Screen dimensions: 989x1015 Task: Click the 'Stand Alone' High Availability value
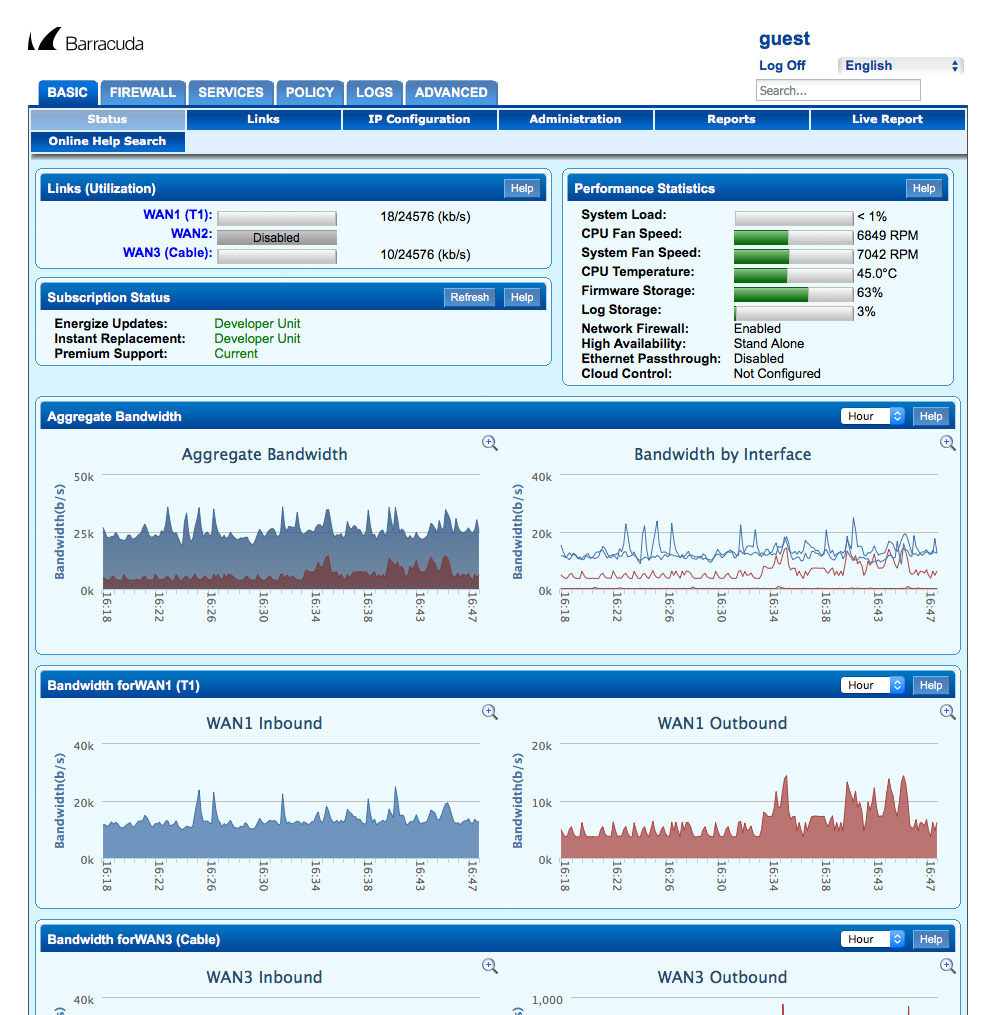click(769, 344)
